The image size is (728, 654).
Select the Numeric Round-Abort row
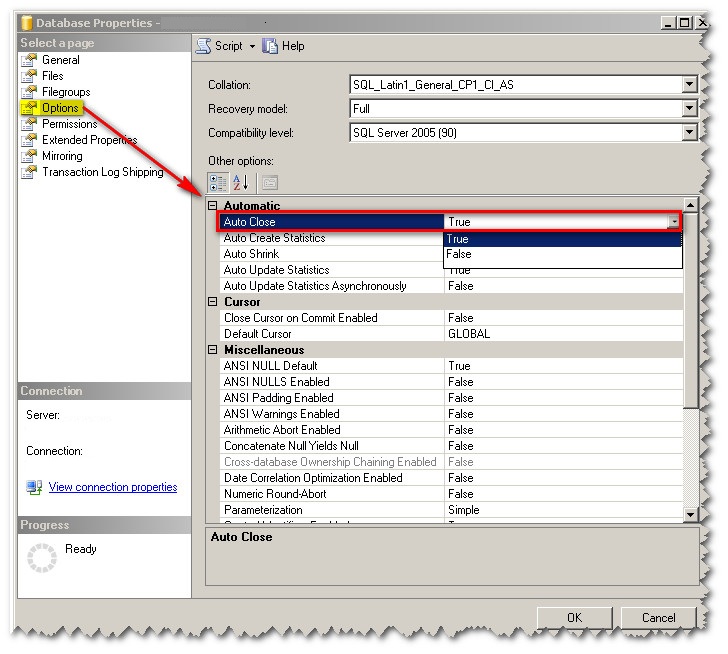451,494
